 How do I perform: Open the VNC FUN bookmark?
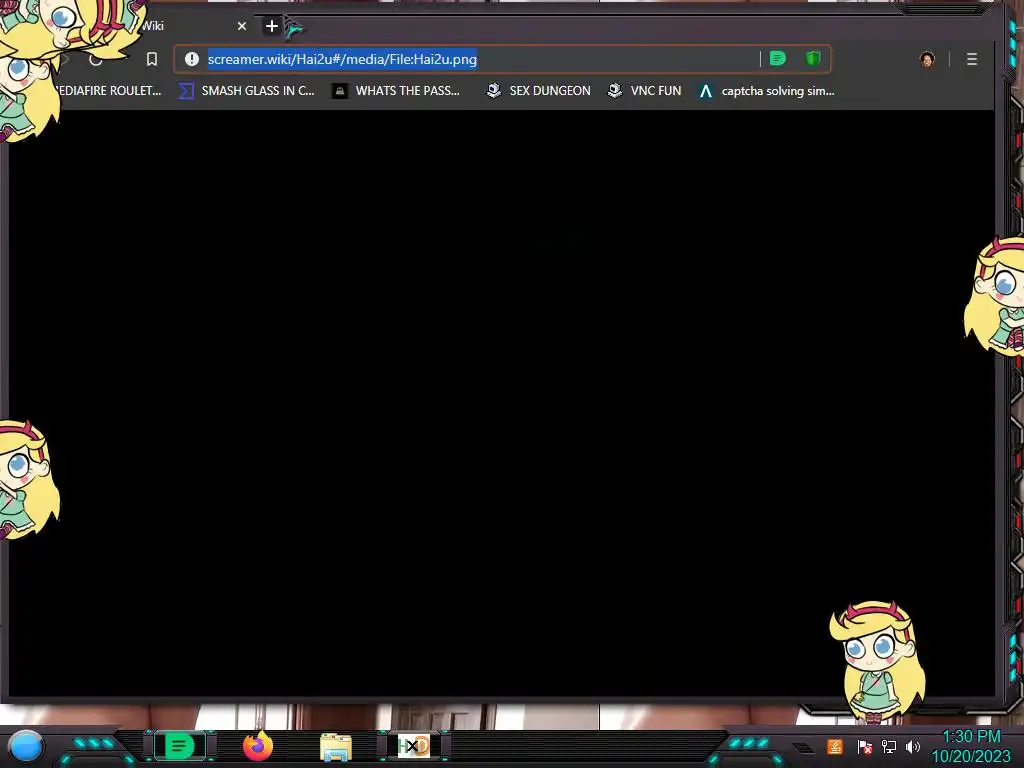[645, 91]
